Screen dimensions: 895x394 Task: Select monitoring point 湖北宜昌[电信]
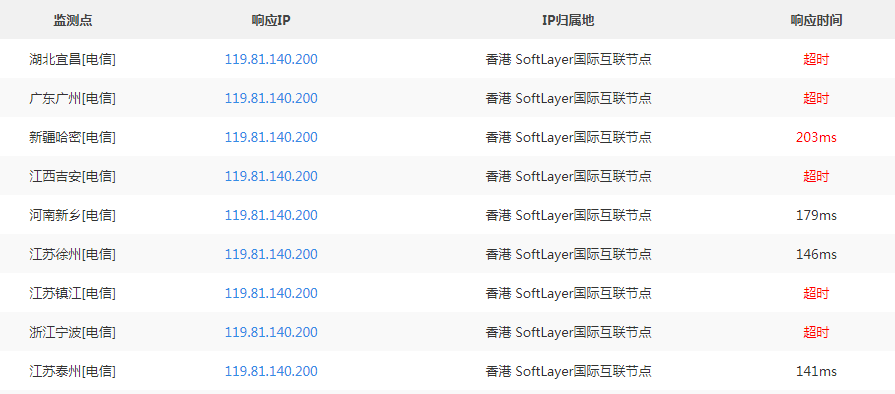(x=72, y=59)
